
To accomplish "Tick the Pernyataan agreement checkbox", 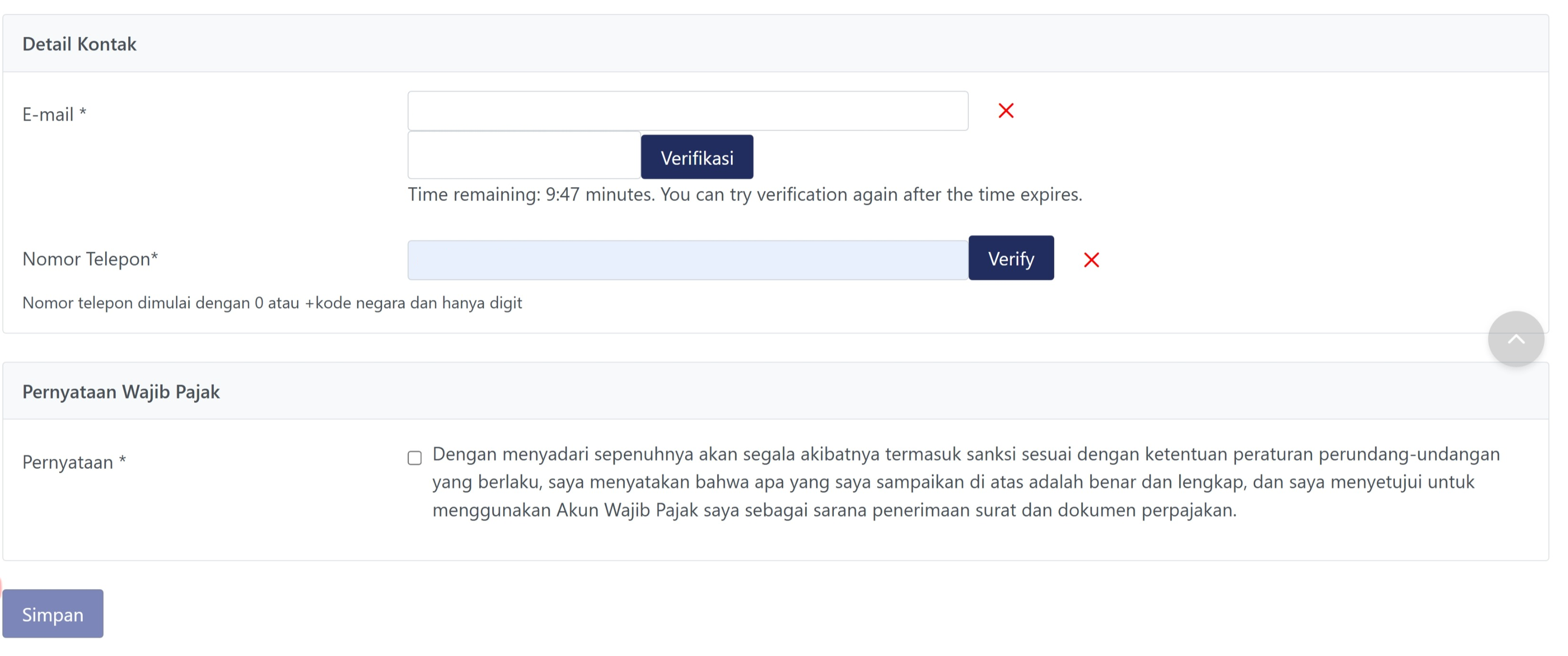I will click(x=415, y=458).
